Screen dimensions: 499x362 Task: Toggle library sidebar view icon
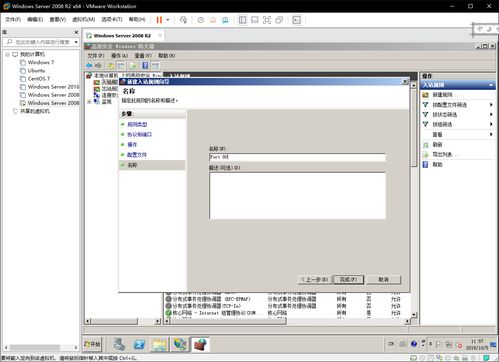242,20
